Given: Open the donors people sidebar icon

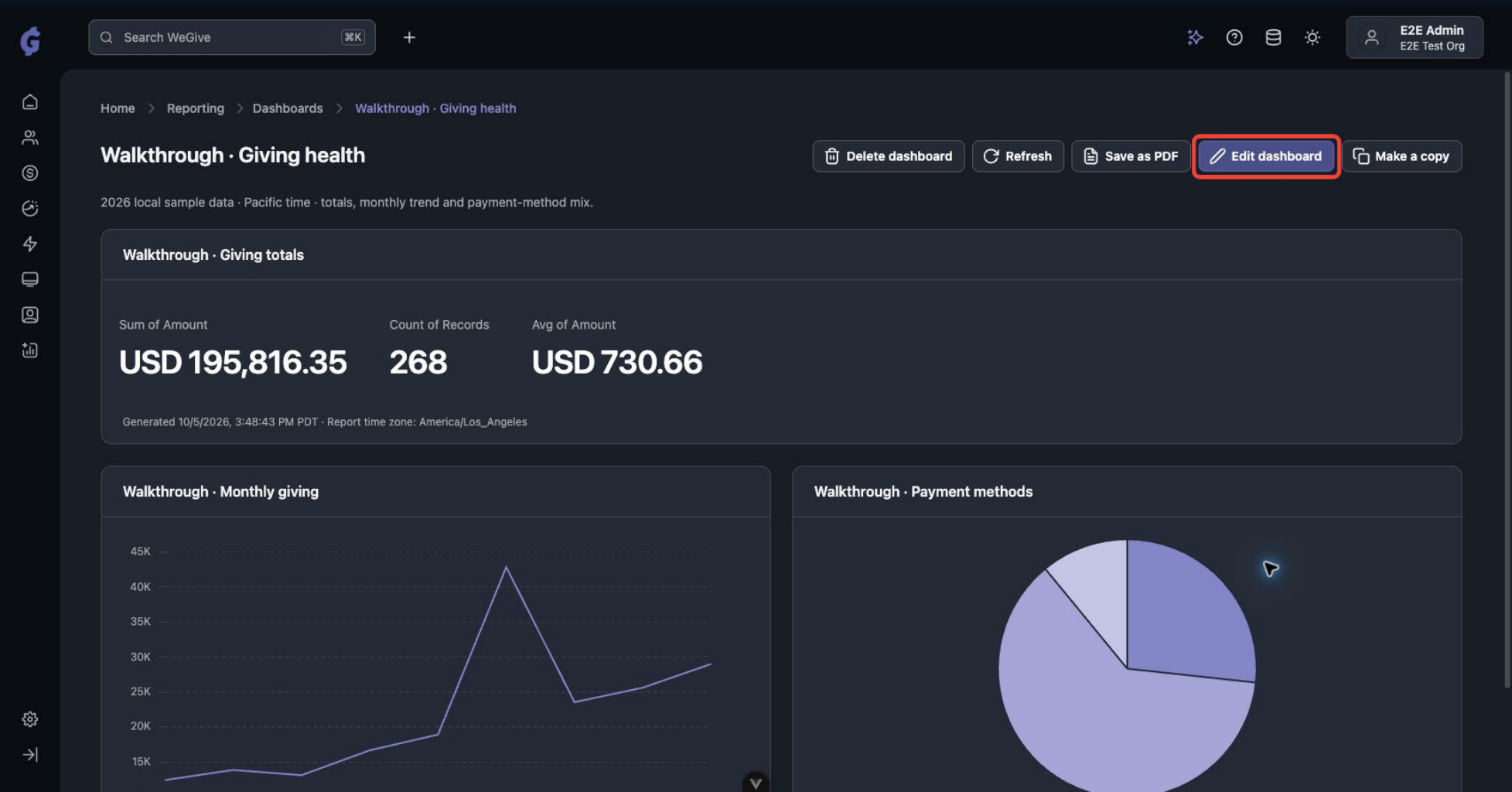Looking at the screenshot, I should click(30, 138).
